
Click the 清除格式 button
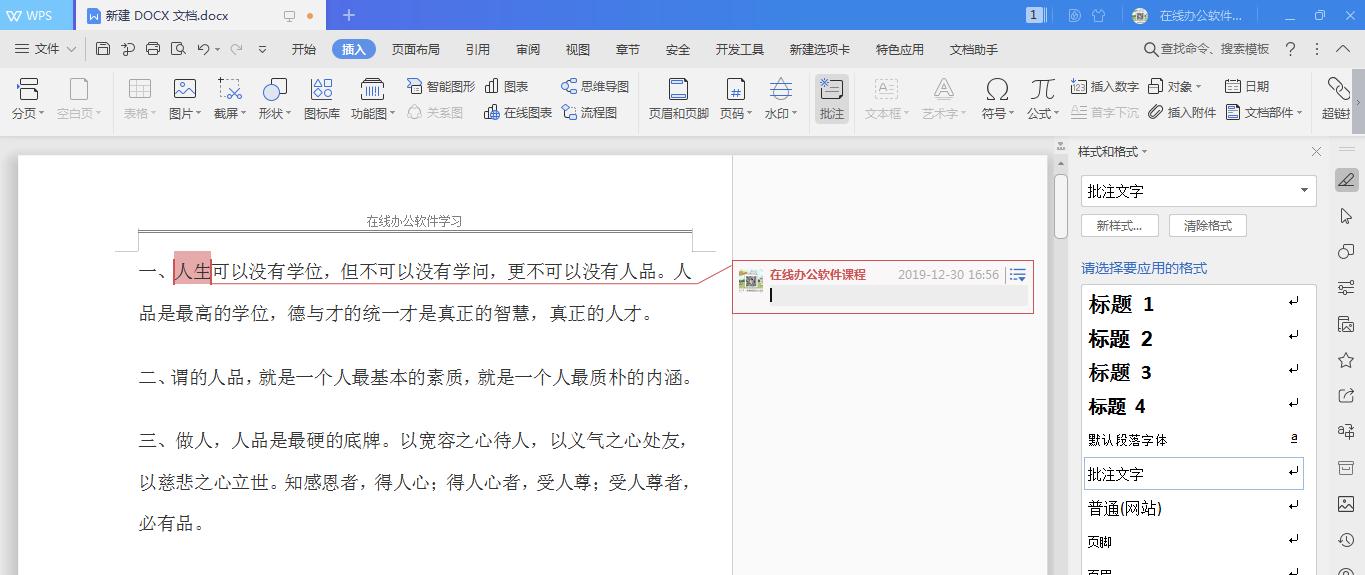click(x=1207, y=225)
